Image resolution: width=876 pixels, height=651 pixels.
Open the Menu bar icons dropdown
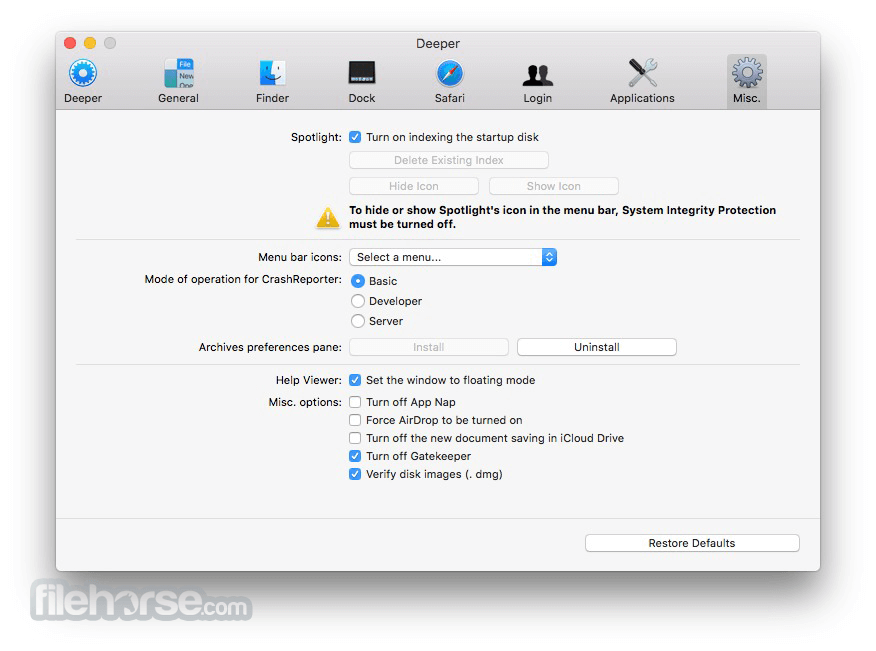point(453,257)
